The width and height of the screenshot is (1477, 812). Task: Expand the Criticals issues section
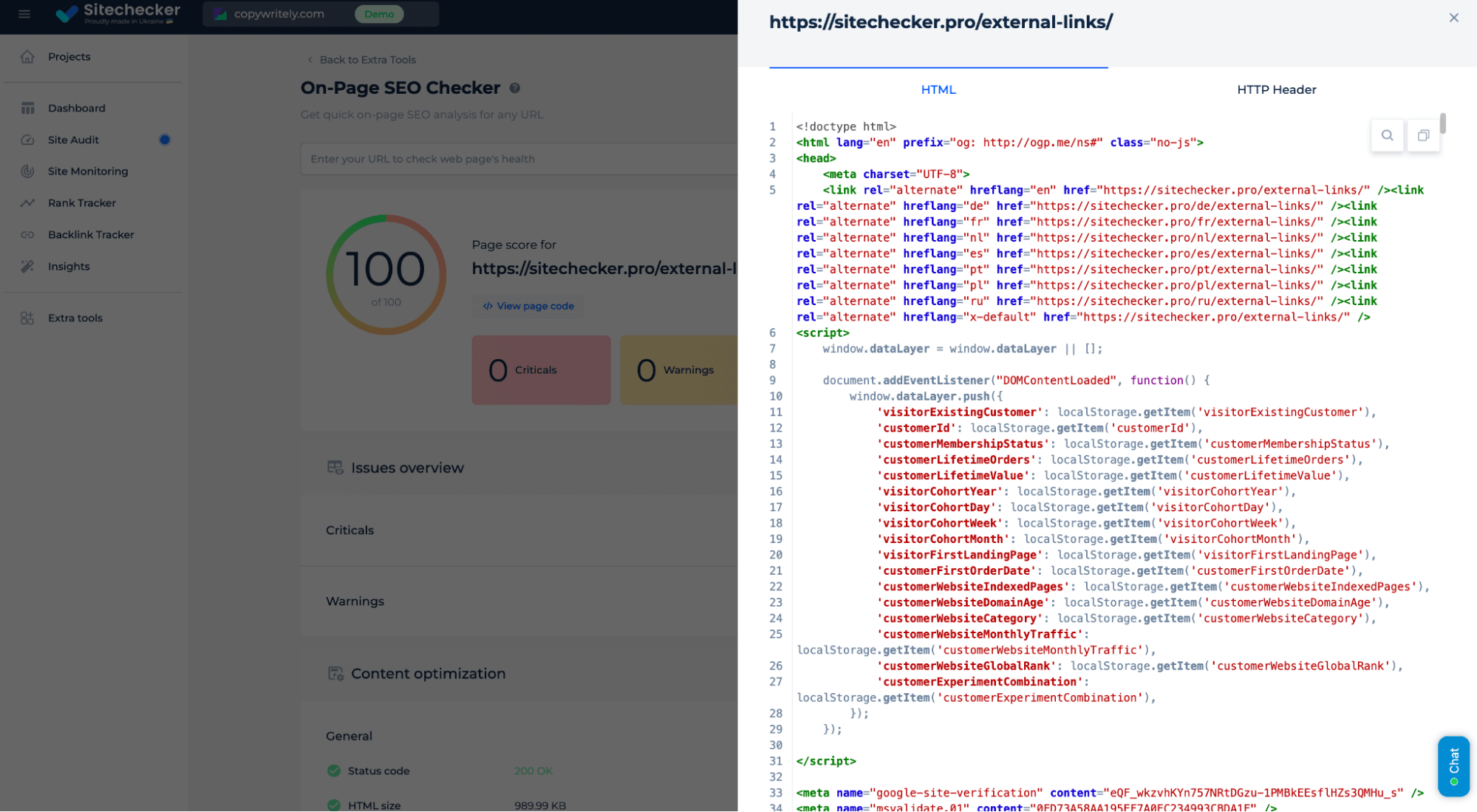coord(350,530)
